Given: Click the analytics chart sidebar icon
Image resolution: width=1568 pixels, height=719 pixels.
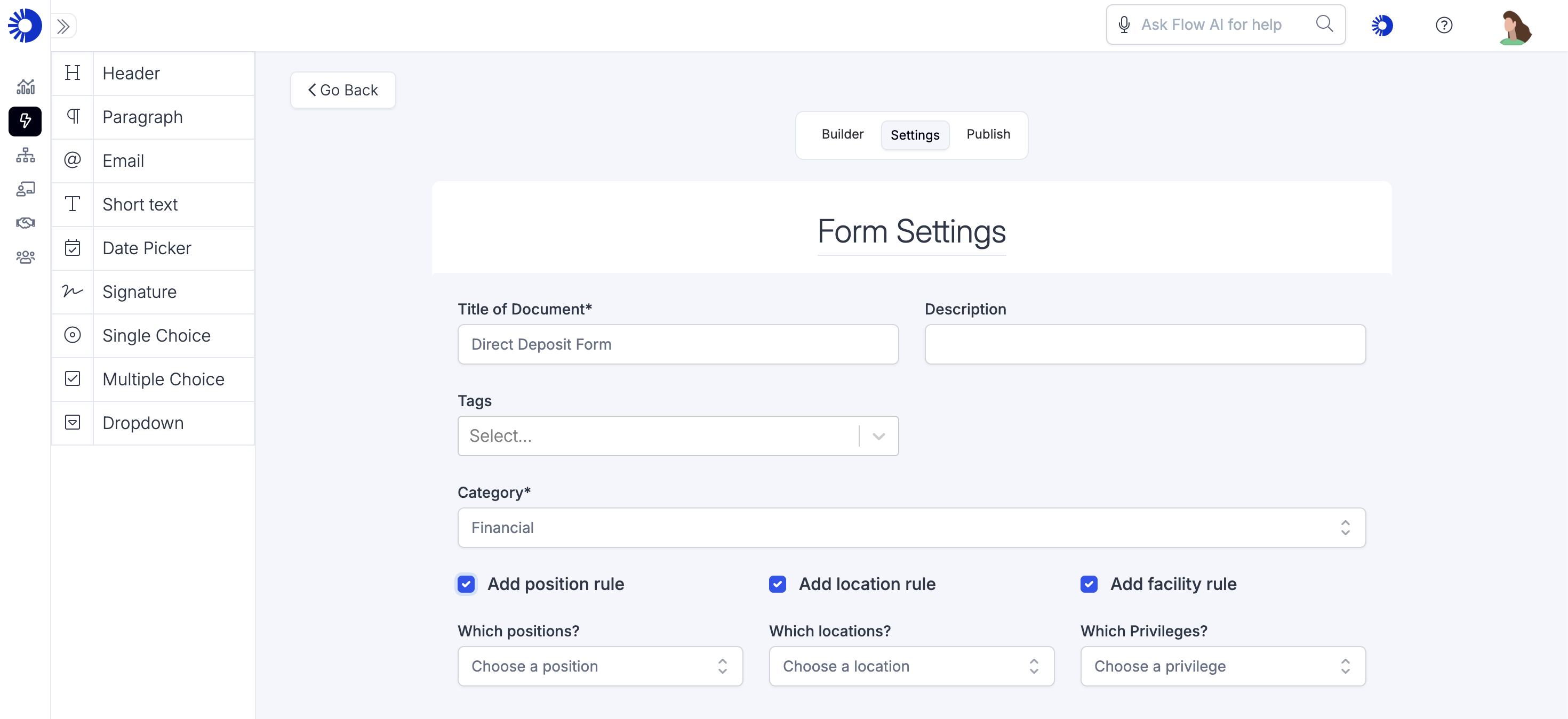Looking at the screenshot, I should 25,87.
